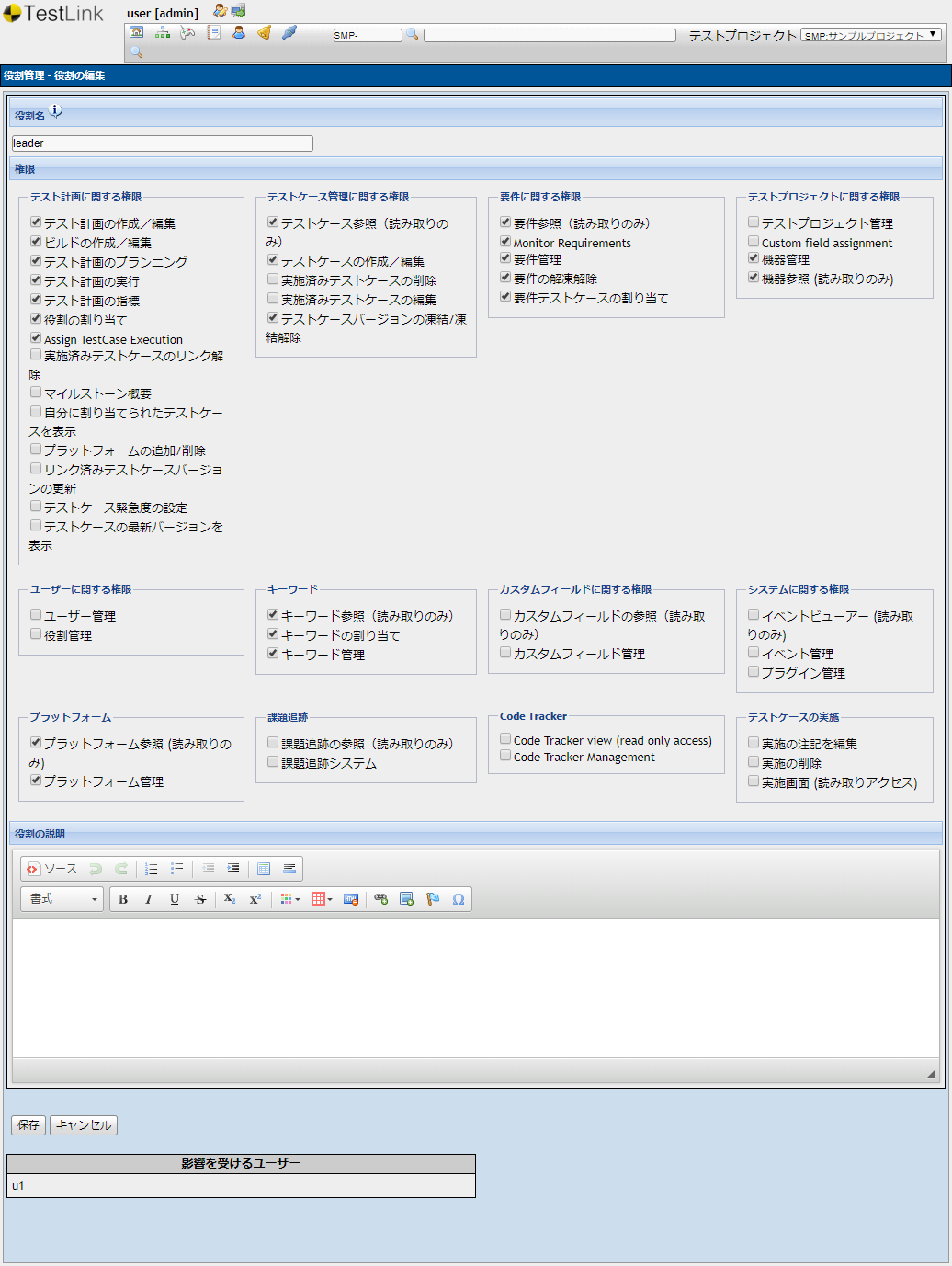Save the role with the 保存 button
This screenshot has width=952, height=1266.
28,1124
